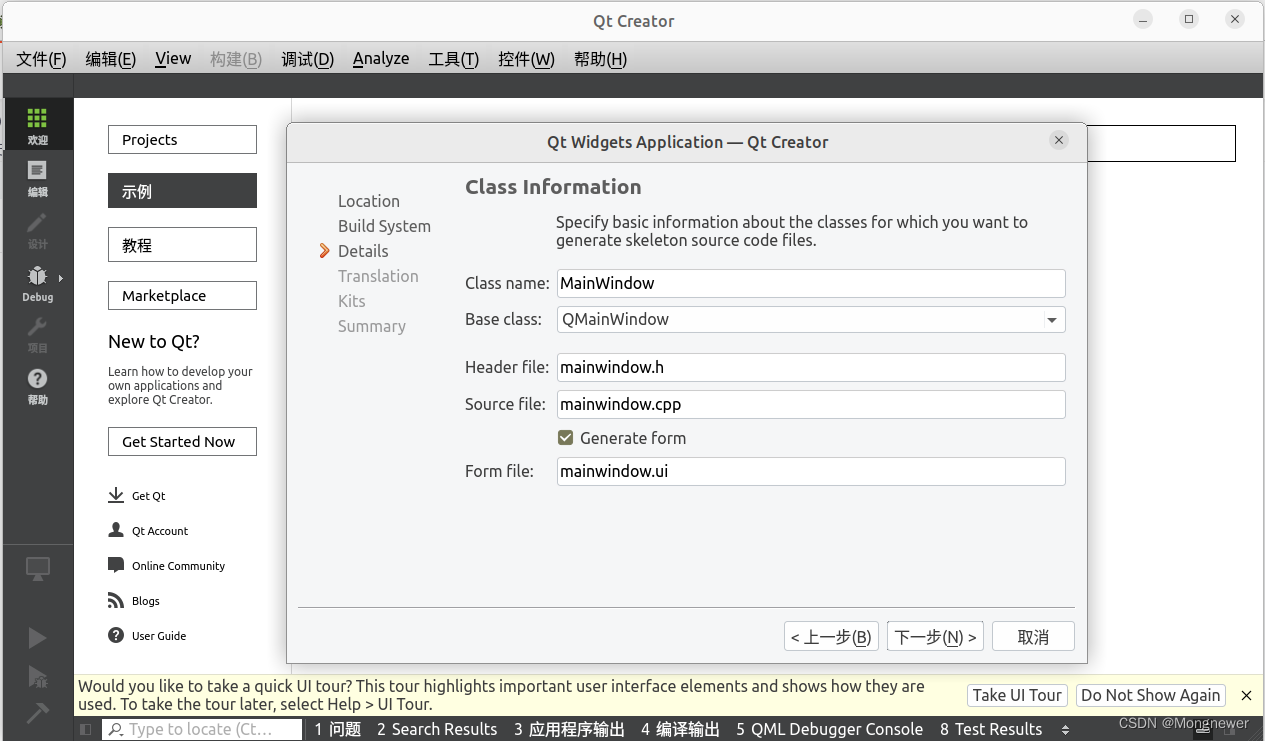This screenshot has height=741, width=1265.
Task: Click the 下一步(N) button
Action: pyautogui.click(x=934, y=636)
